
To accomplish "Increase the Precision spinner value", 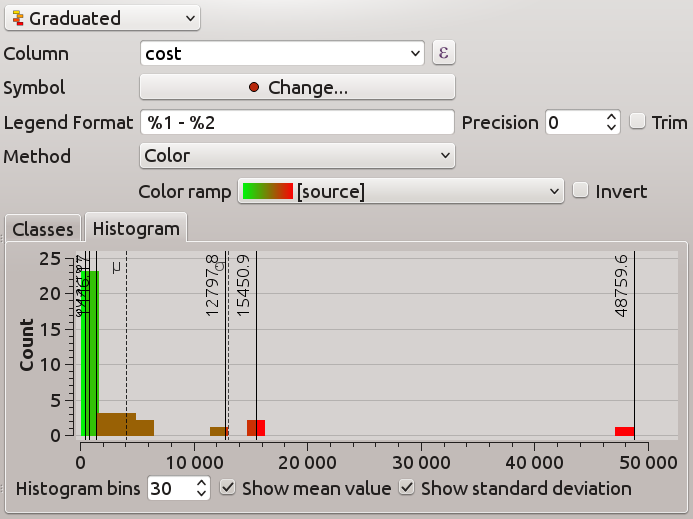I will (x=612, y=117).
